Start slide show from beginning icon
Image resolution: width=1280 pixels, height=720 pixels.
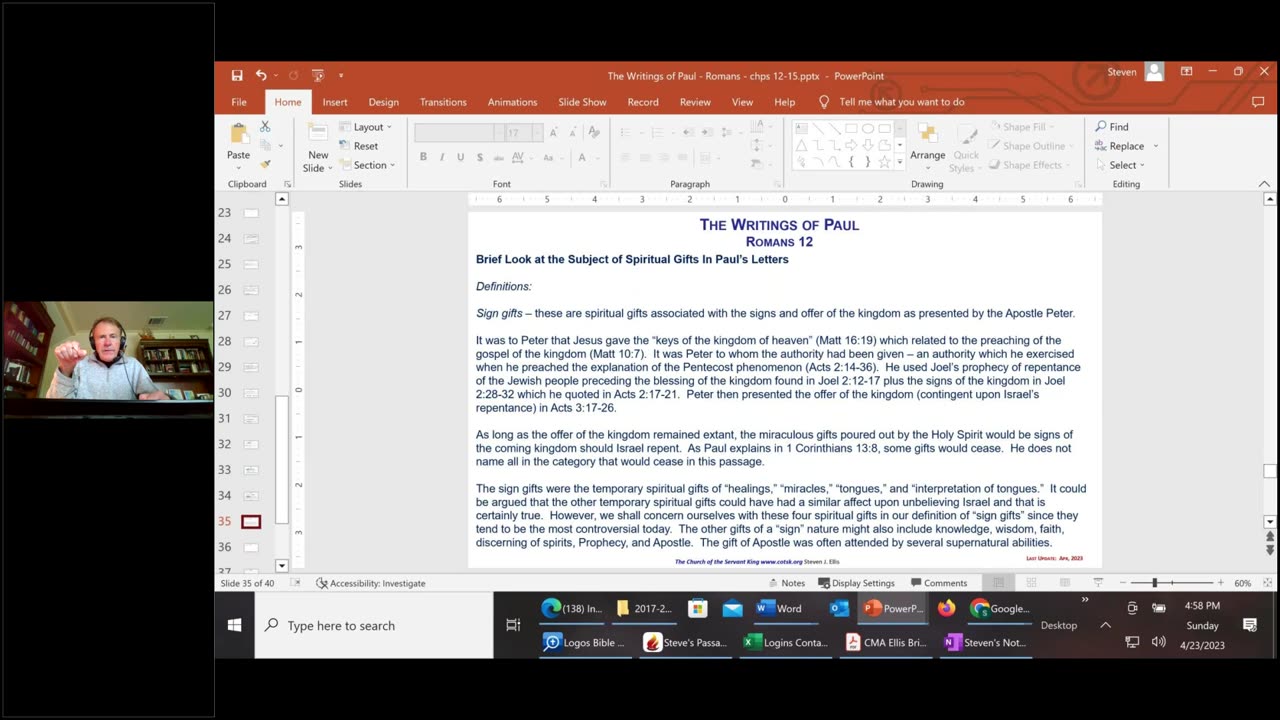pos(318,75)
